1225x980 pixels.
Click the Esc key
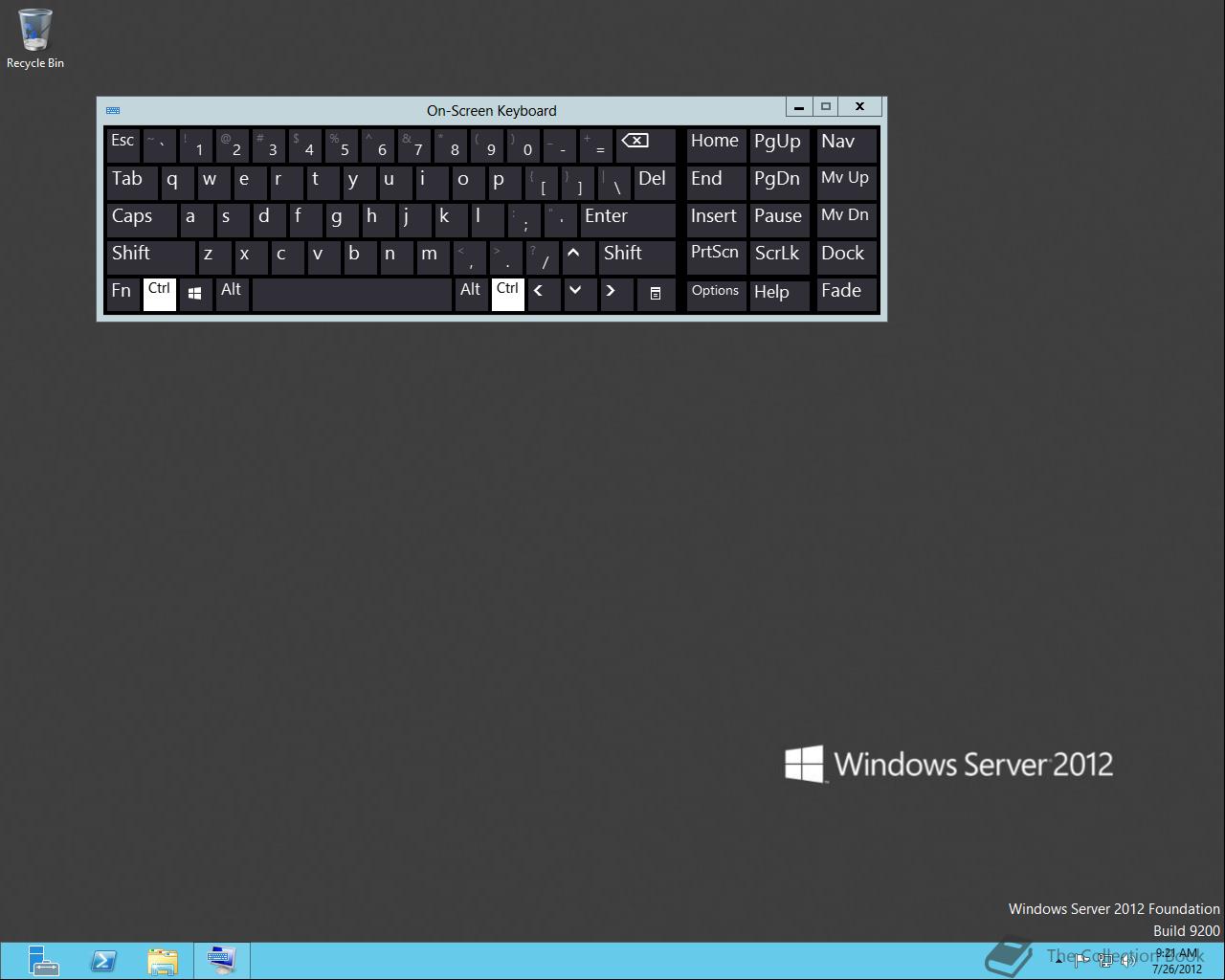[122, 145]
